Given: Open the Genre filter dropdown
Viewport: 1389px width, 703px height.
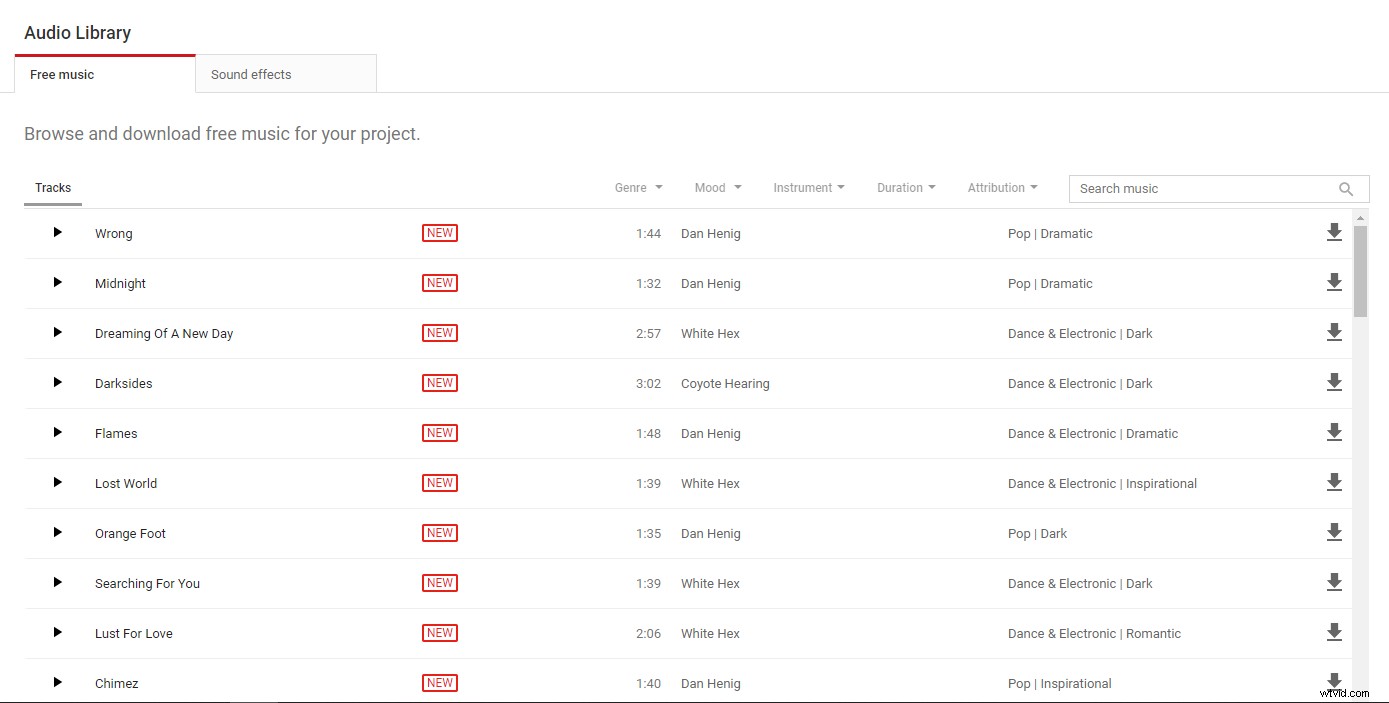Looking at the screenshot, I should (638, 188).
